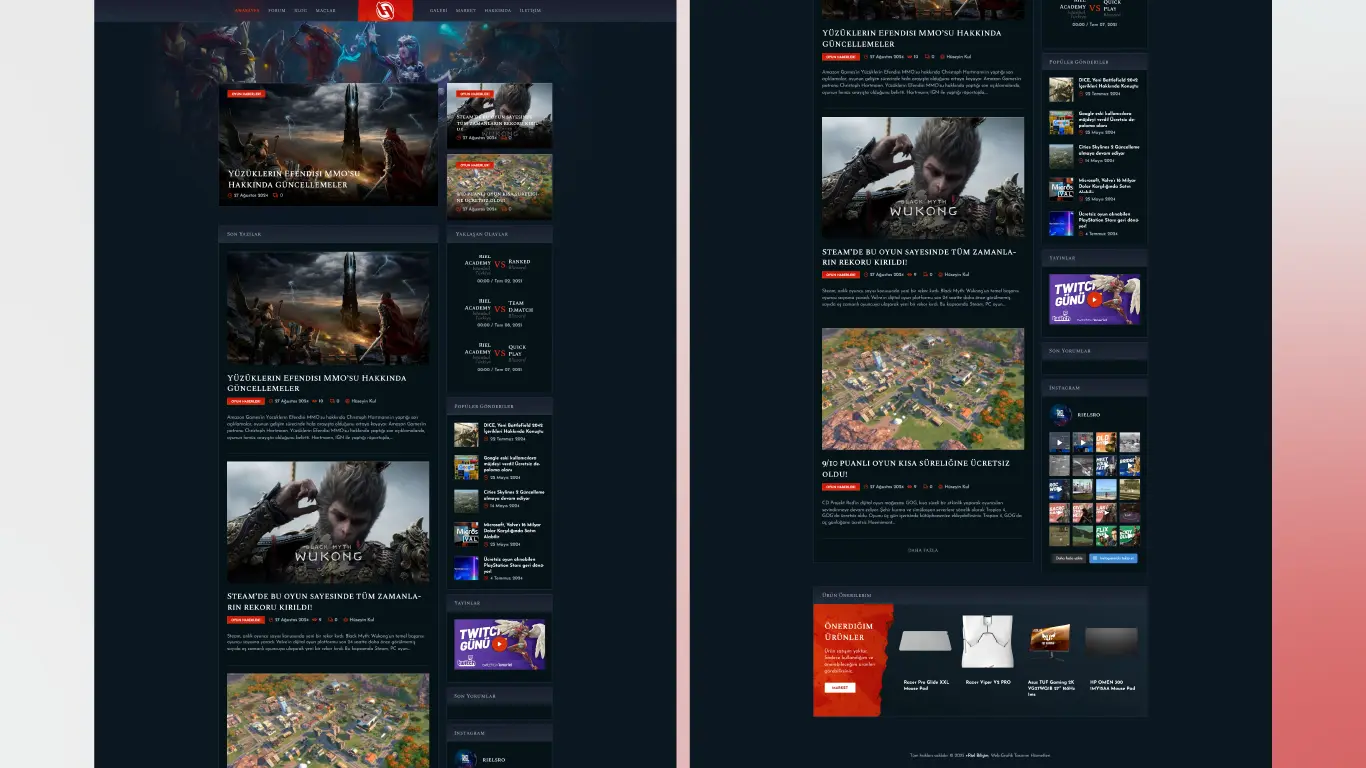Screen dimensions: 1366x768
Task: Click the date clock icon on the large hero card
Action: click(x=231, y=195)
